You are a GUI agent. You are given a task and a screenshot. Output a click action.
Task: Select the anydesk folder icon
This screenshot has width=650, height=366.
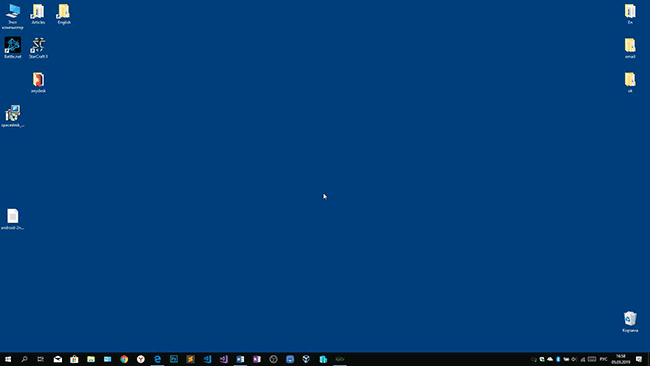click(x=38, y=82)
